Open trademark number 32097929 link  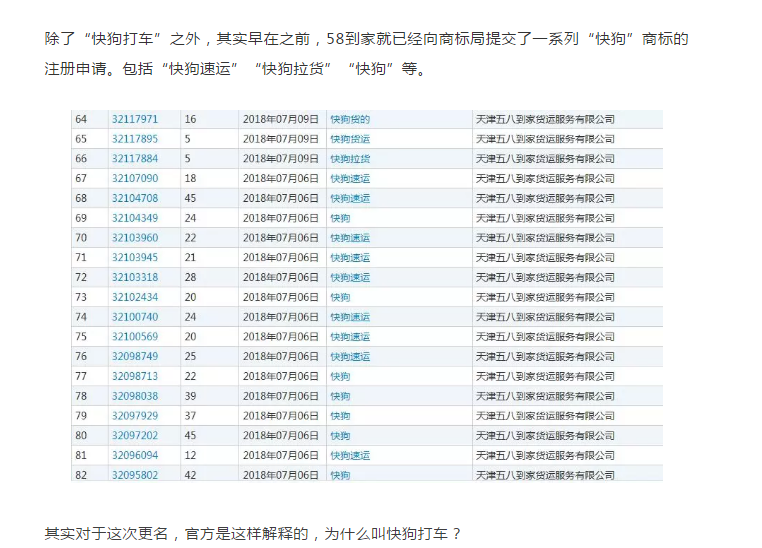[135, 416]
